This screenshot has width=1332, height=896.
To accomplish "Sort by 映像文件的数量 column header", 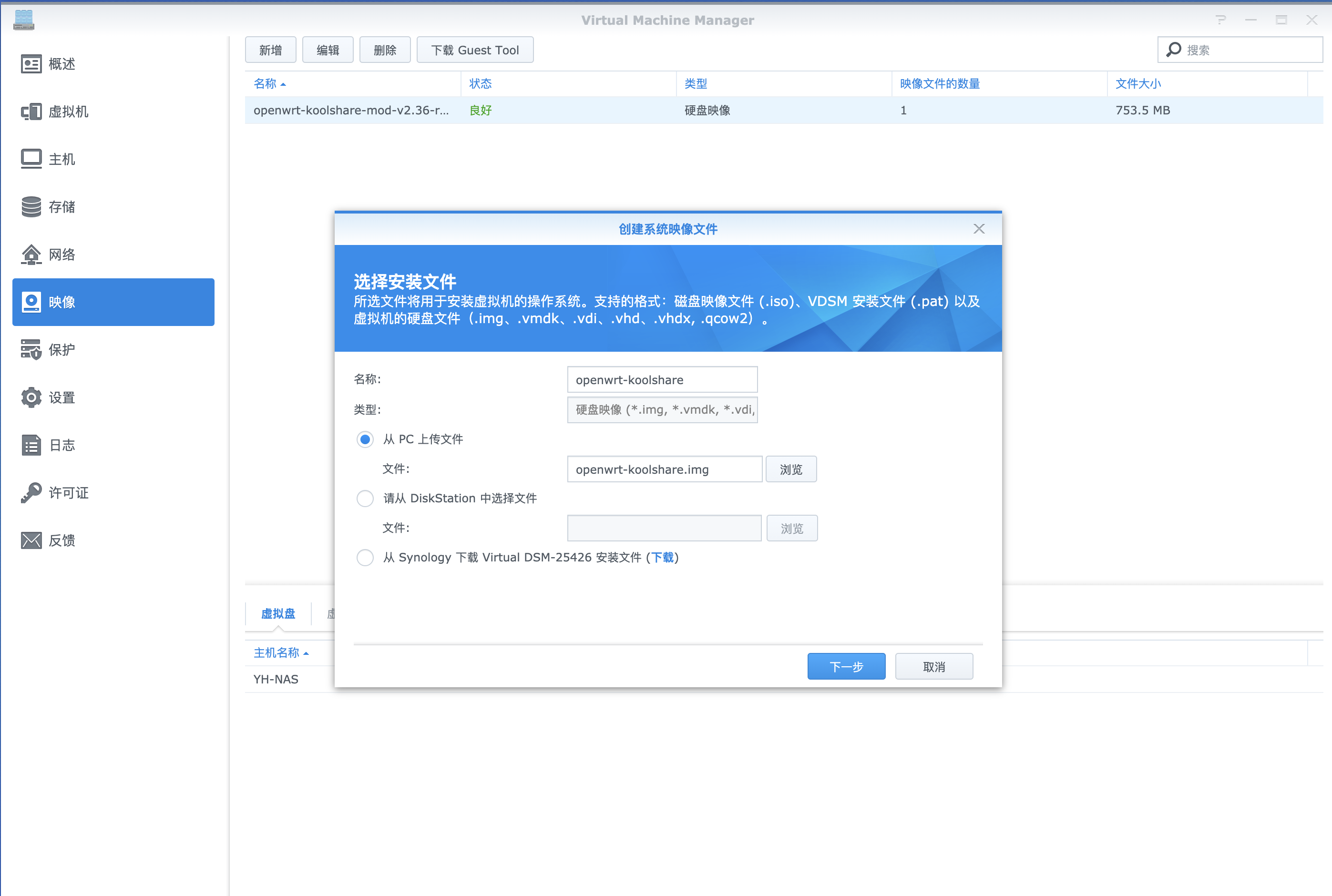I will tap(999, 83).
